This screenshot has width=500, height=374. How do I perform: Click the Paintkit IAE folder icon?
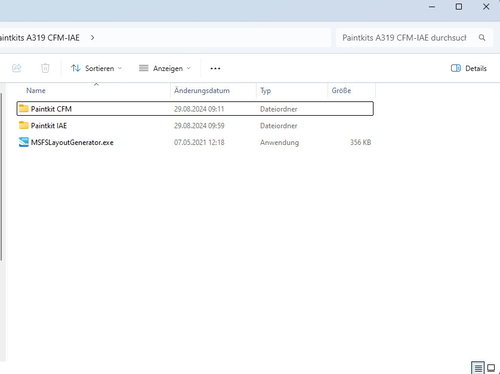[24, 125]
